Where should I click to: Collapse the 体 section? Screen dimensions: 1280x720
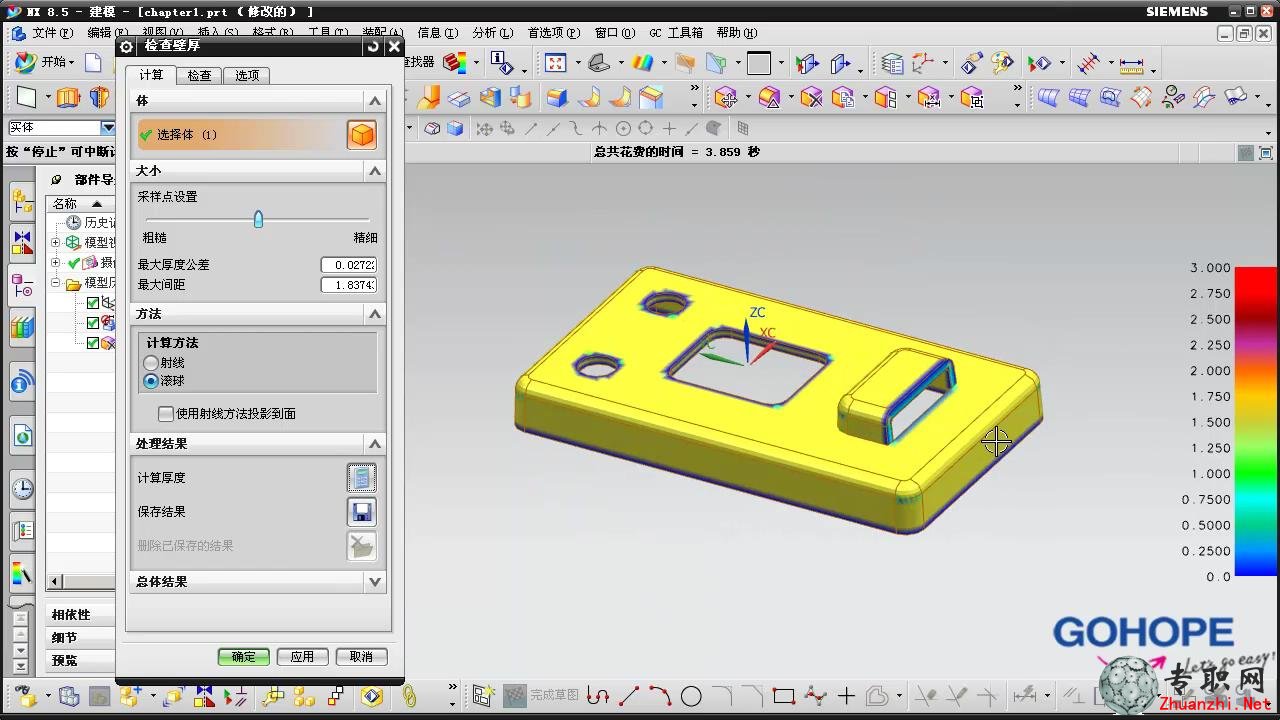375,101
